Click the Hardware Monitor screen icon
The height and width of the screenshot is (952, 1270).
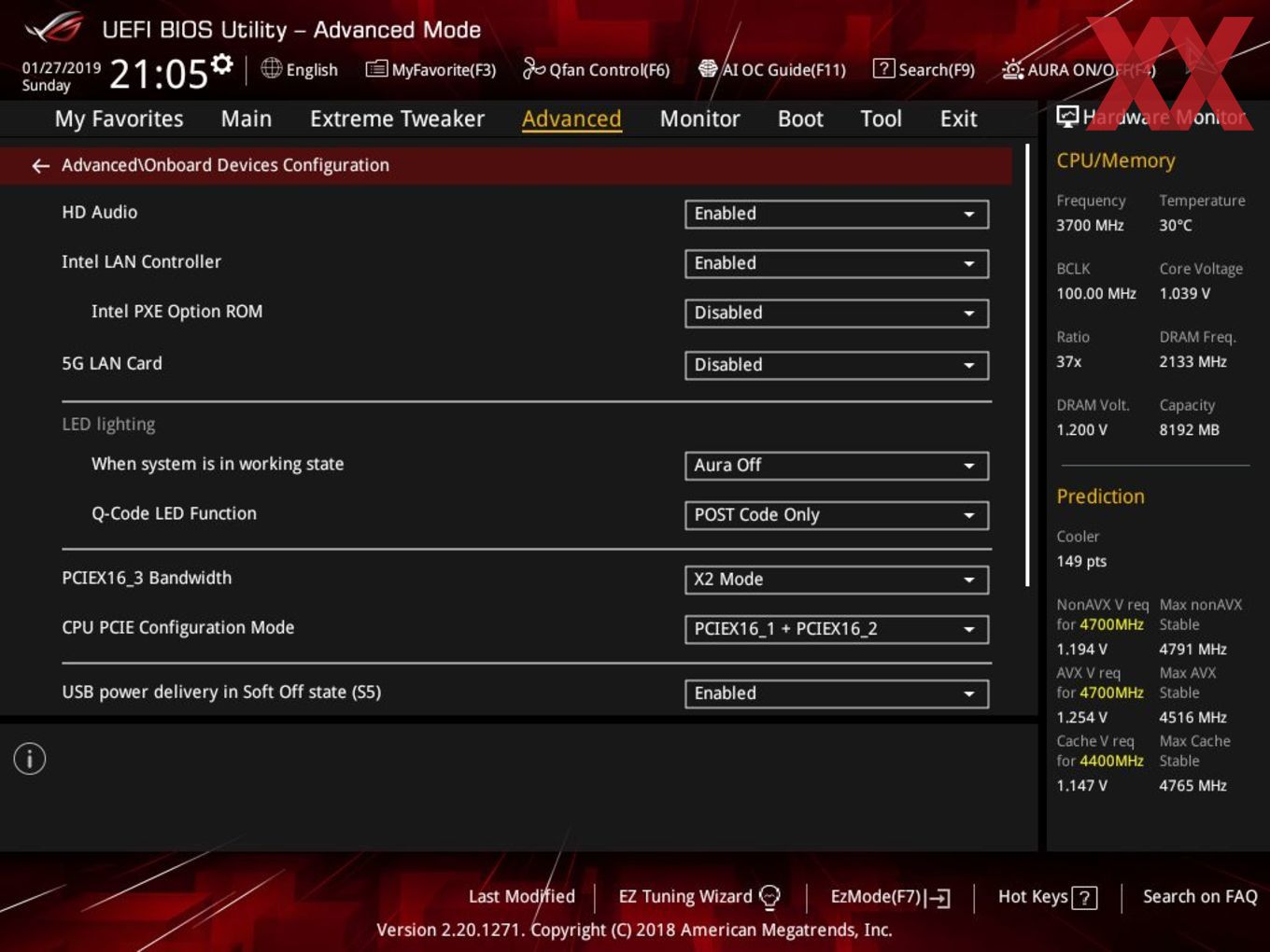point(1067,117)
